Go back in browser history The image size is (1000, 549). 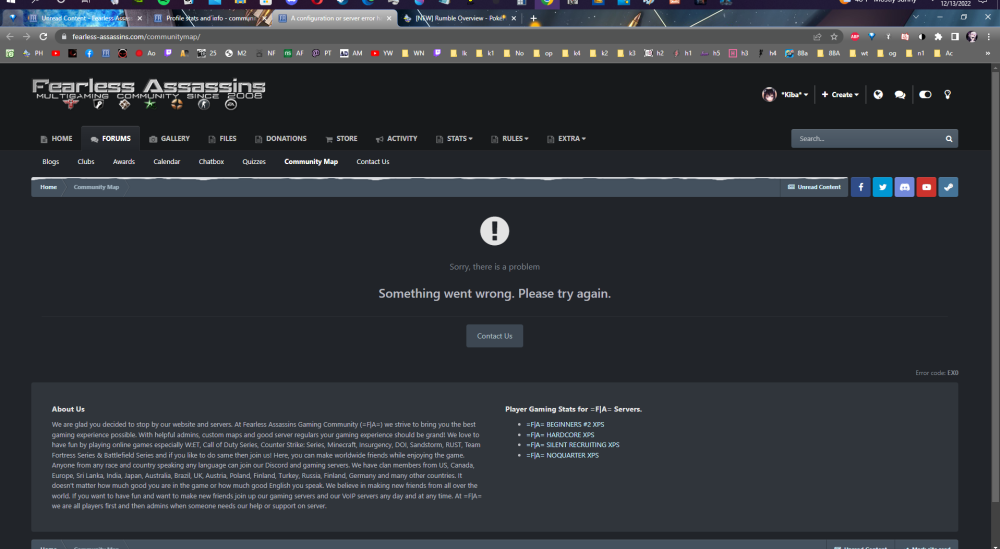tap(10, 36)
